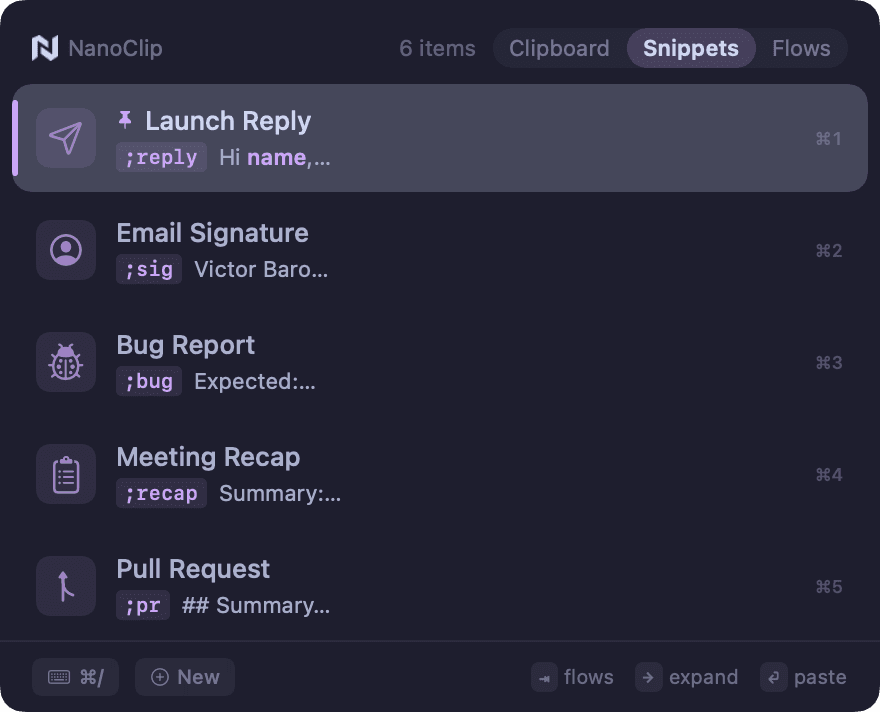Image resolution: width=880 pixels, height=712 pixels.
Task: Select the Pull Request snippet title
Action: 193,569
